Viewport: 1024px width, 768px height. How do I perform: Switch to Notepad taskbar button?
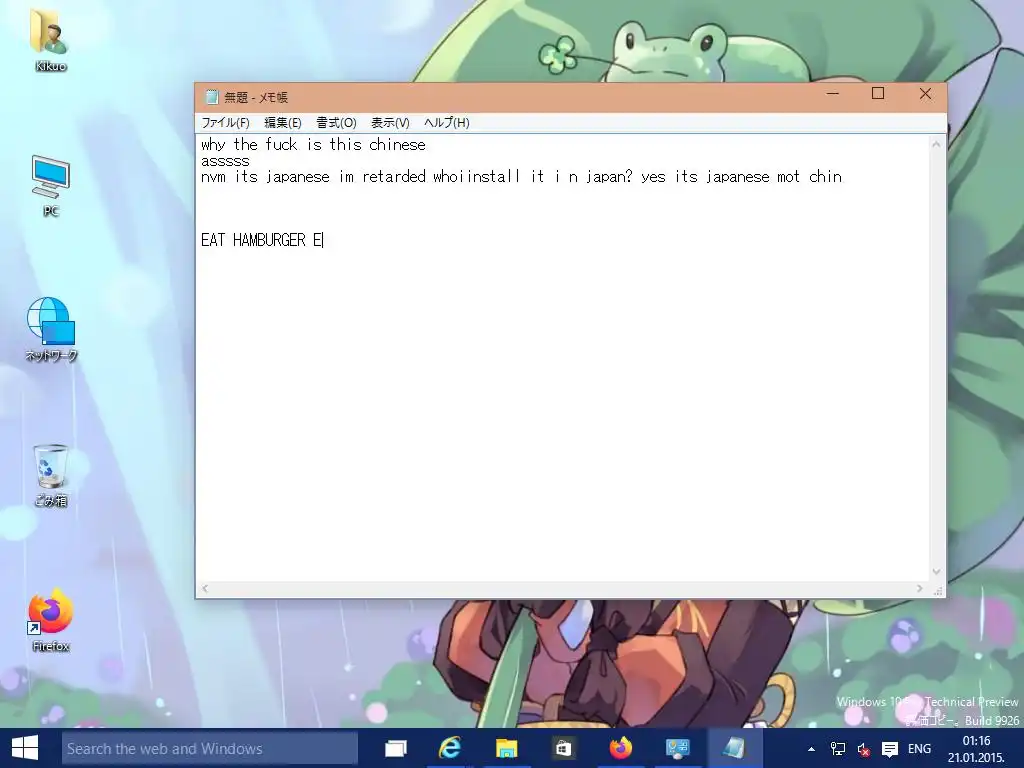[x=734, y=748]
